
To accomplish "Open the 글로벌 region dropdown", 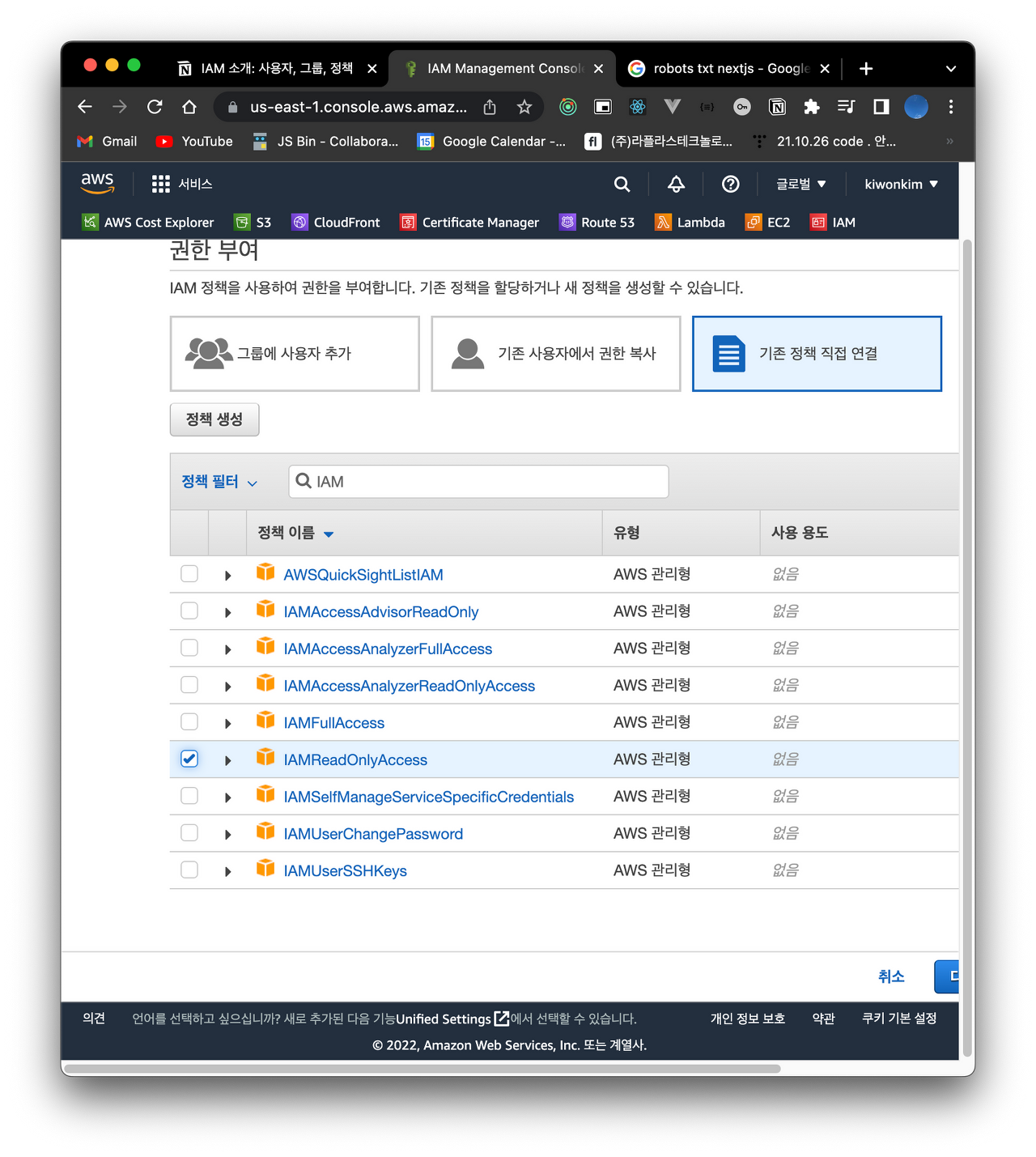I will (801, 184).
